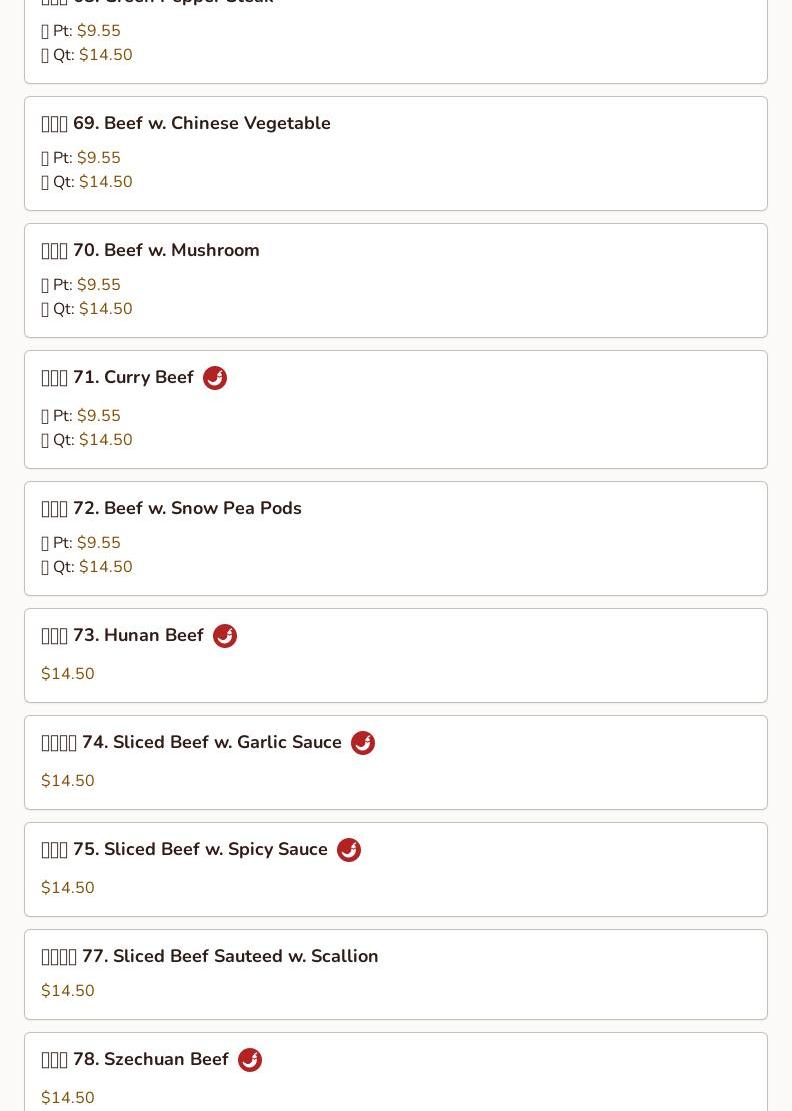Click spicy icon for Sliced Beef w. Garlic Sauce
This screenshot has height=1111, width=792.
[363, 743]
